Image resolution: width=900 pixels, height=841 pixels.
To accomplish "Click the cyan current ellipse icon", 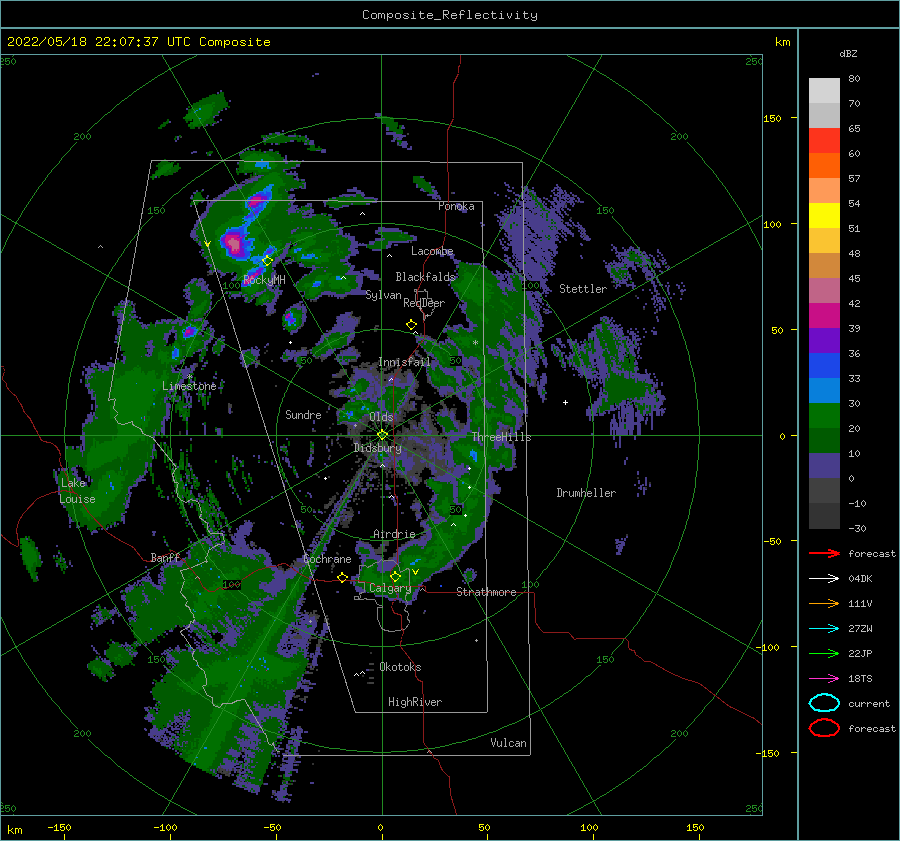I will (824, 703).
